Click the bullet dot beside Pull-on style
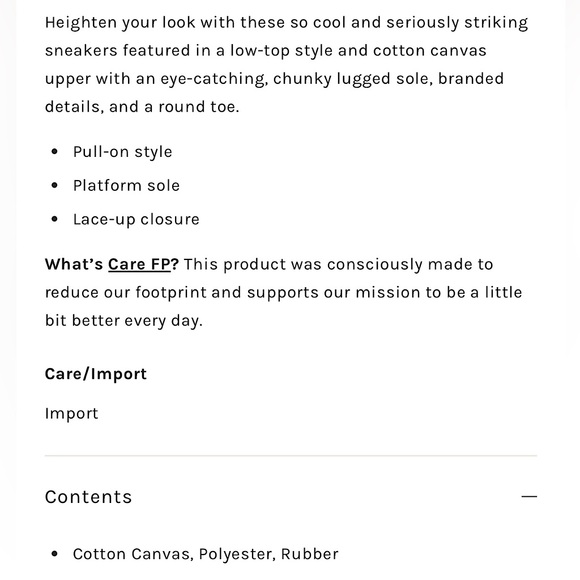This screenshot has height=580, width=580. click(54, 151)
